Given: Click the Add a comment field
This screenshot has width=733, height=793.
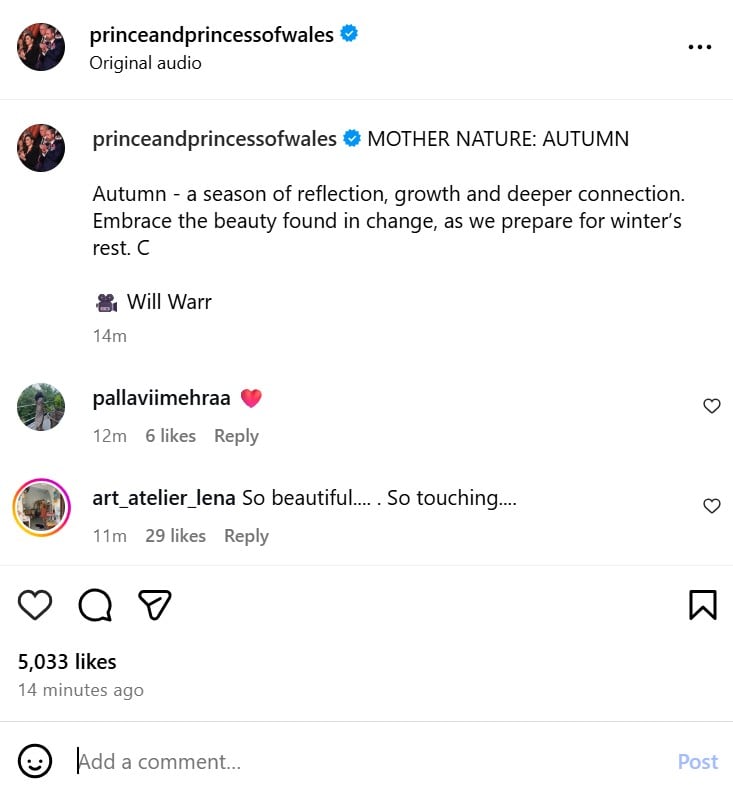Looking at the screenshot, I should click(x=370, y=762).
